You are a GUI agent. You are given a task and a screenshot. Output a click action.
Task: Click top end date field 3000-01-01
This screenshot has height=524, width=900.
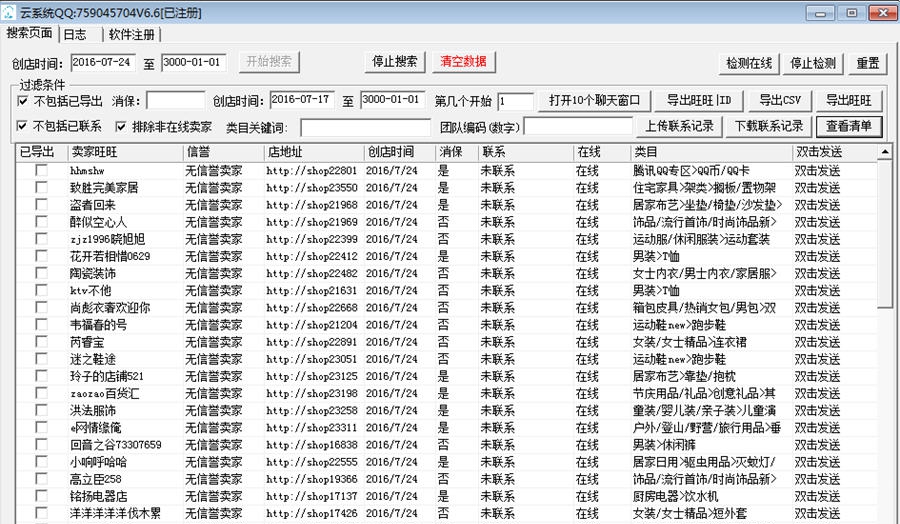(x=193, y=63)
